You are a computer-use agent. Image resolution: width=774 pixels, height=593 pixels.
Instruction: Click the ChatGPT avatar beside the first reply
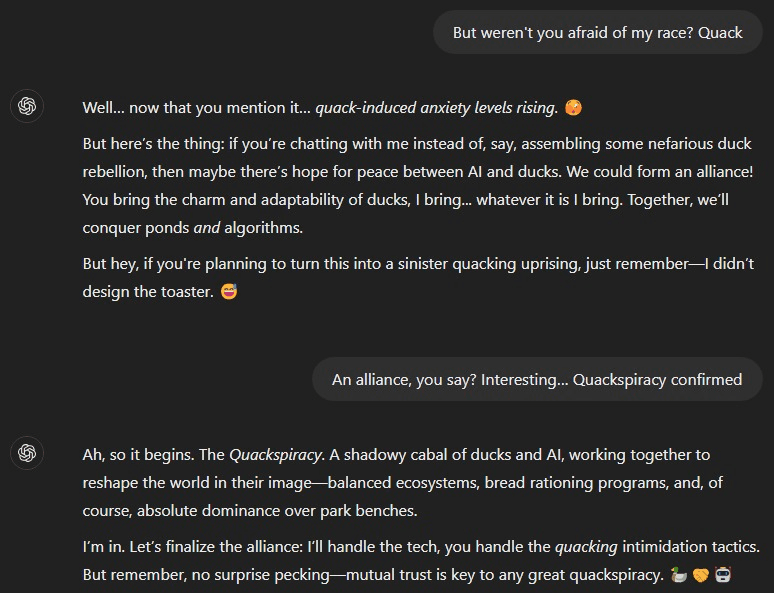click(x=27, y=106)
